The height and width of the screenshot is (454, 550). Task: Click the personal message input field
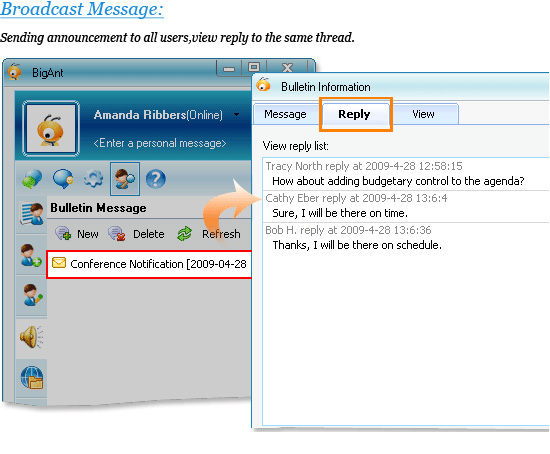click(160, 143)
